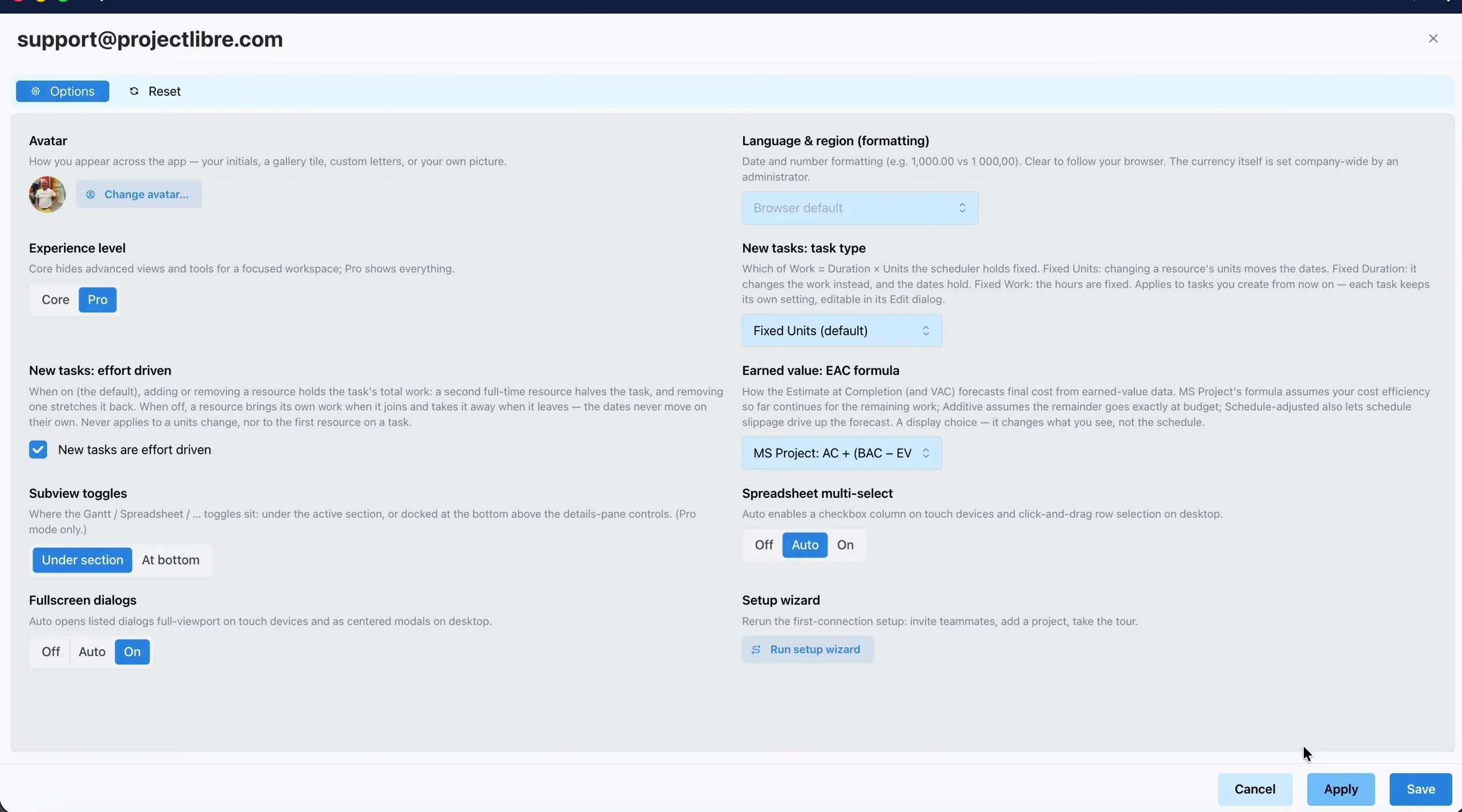The image size is (1462, 812).
Task: Open the MS Project EAC formula dropdown
Action: click(842, 453)
